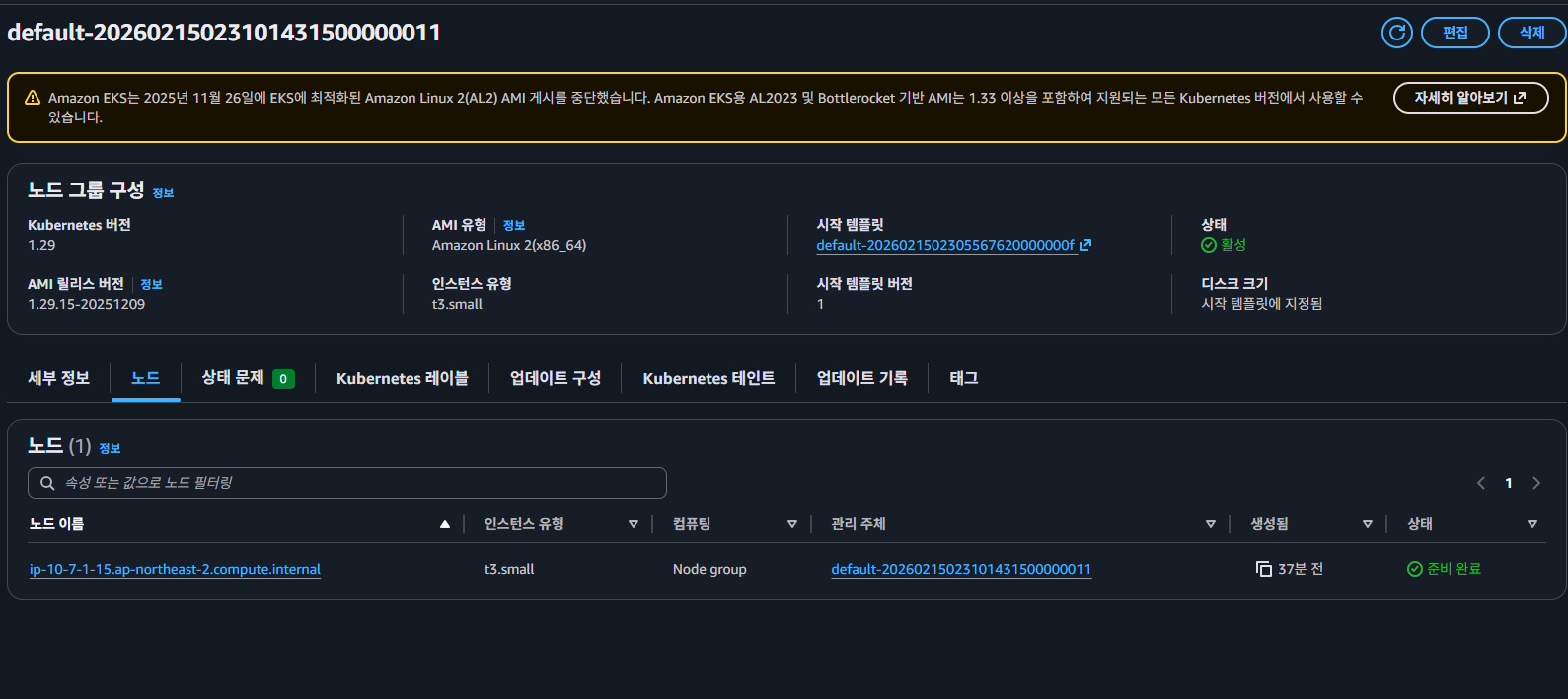1568x699 pixels.
Task: Open managing entity default-20260215023101431500000011 link
Action: click(961, 569)
